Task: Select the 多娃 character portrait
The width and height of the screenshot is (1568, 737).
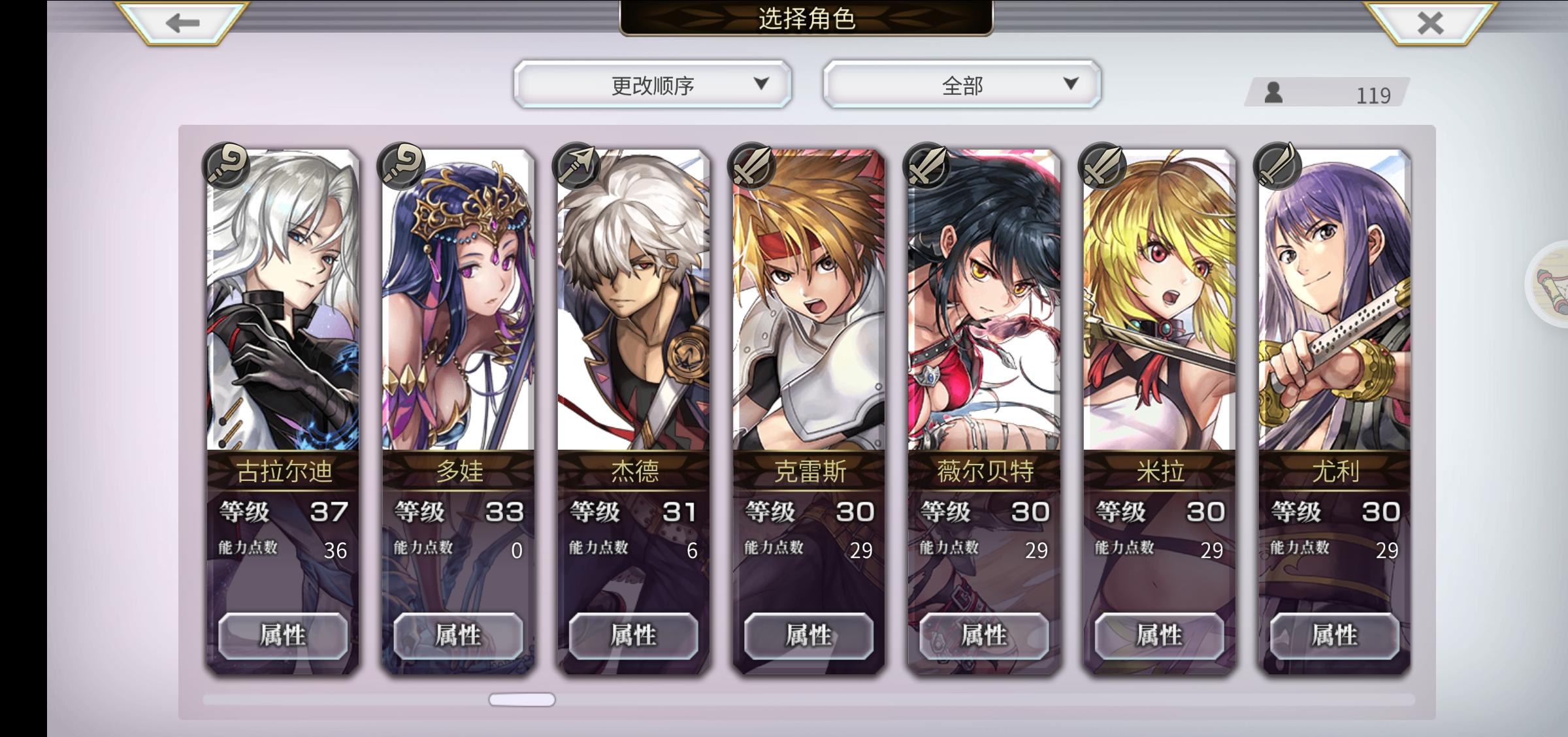Action: tap(458, 299)
